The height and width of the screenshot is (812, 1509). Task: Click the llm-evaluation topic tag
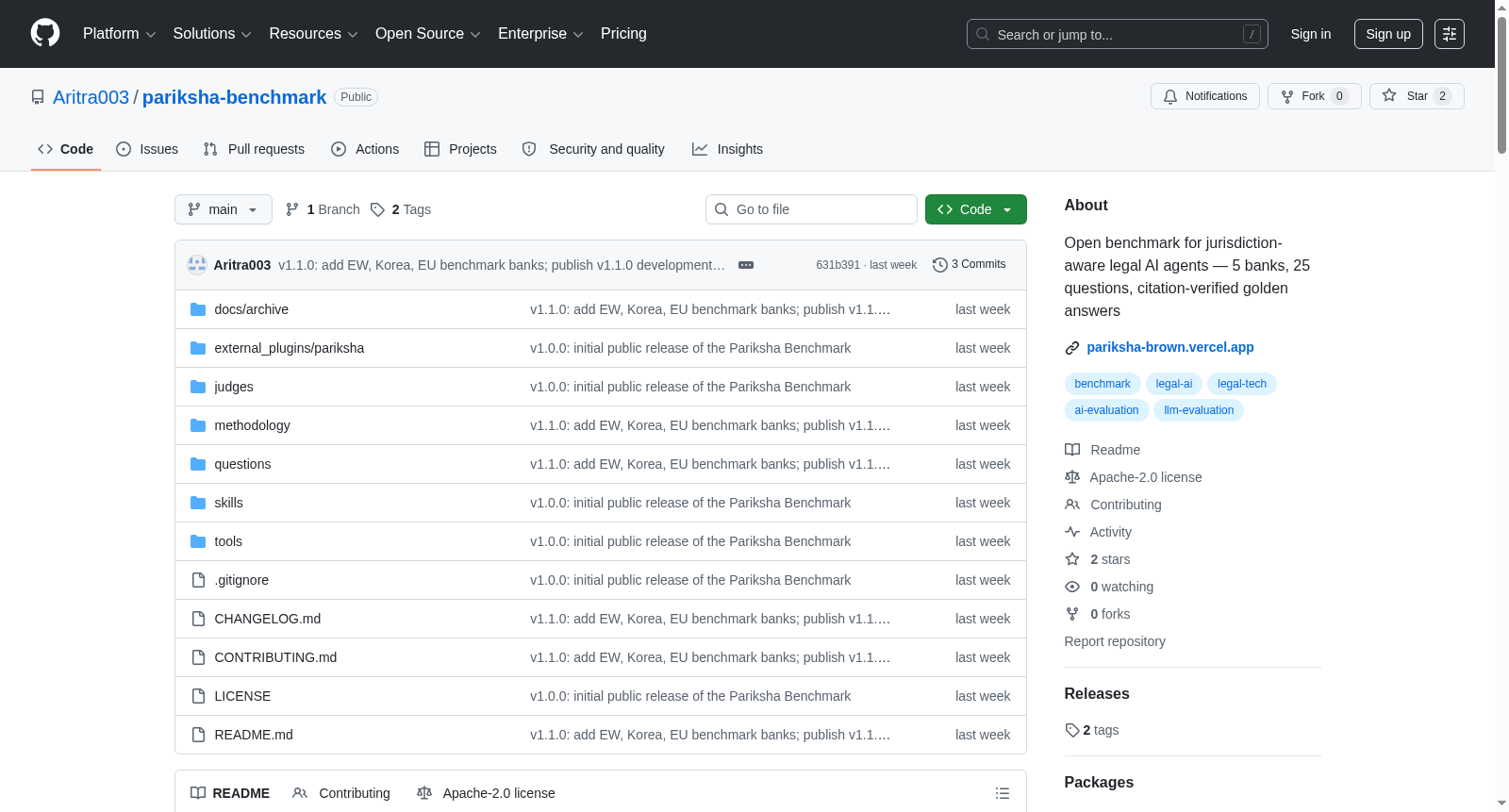point(1199,410)
